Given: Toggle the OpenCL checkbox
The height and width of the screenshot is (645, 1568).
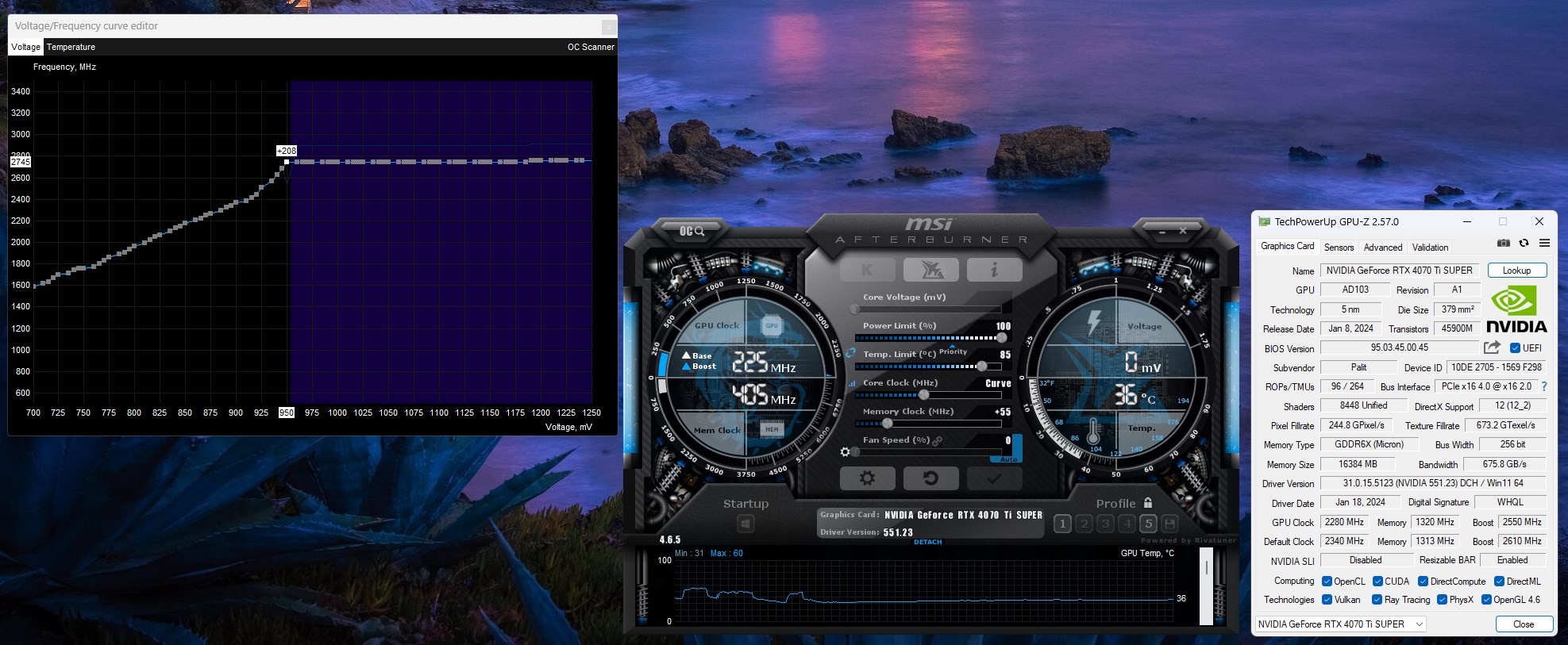Looking at the screenshot, I should 1327,582.
